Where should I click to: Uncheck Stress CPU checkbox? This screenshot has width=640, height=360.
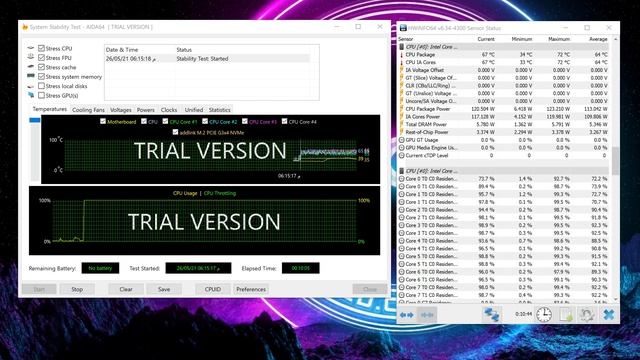click(41, 48)
